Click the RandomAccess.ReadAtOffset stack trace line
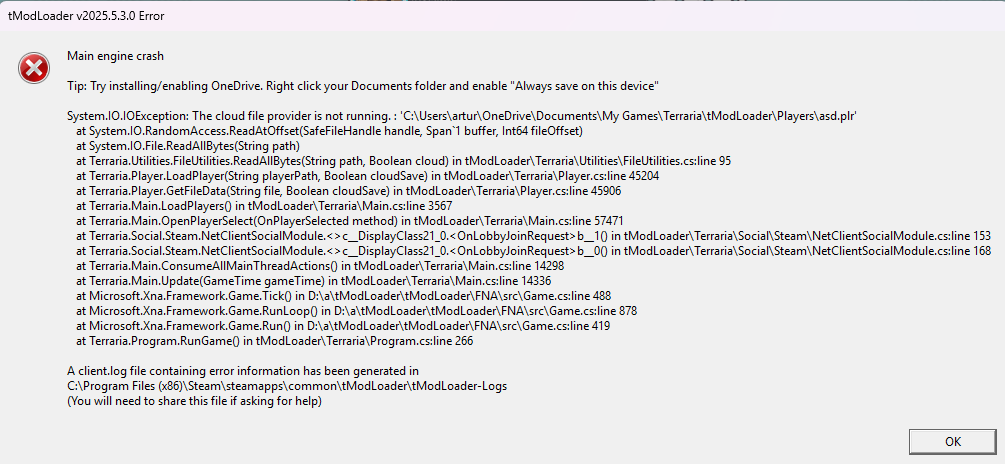The width and height of the screenshot is (1005, 464). [329, 131]
